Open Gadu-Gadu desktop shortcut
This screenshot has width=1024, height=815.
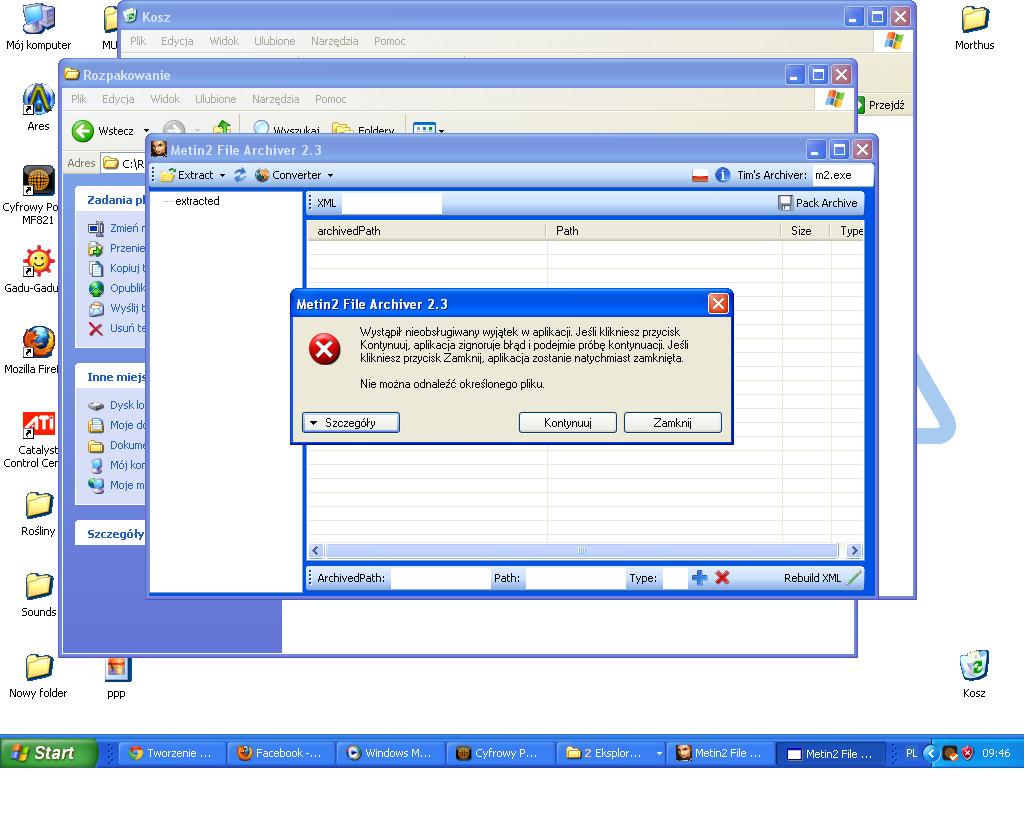coord(31,270)
